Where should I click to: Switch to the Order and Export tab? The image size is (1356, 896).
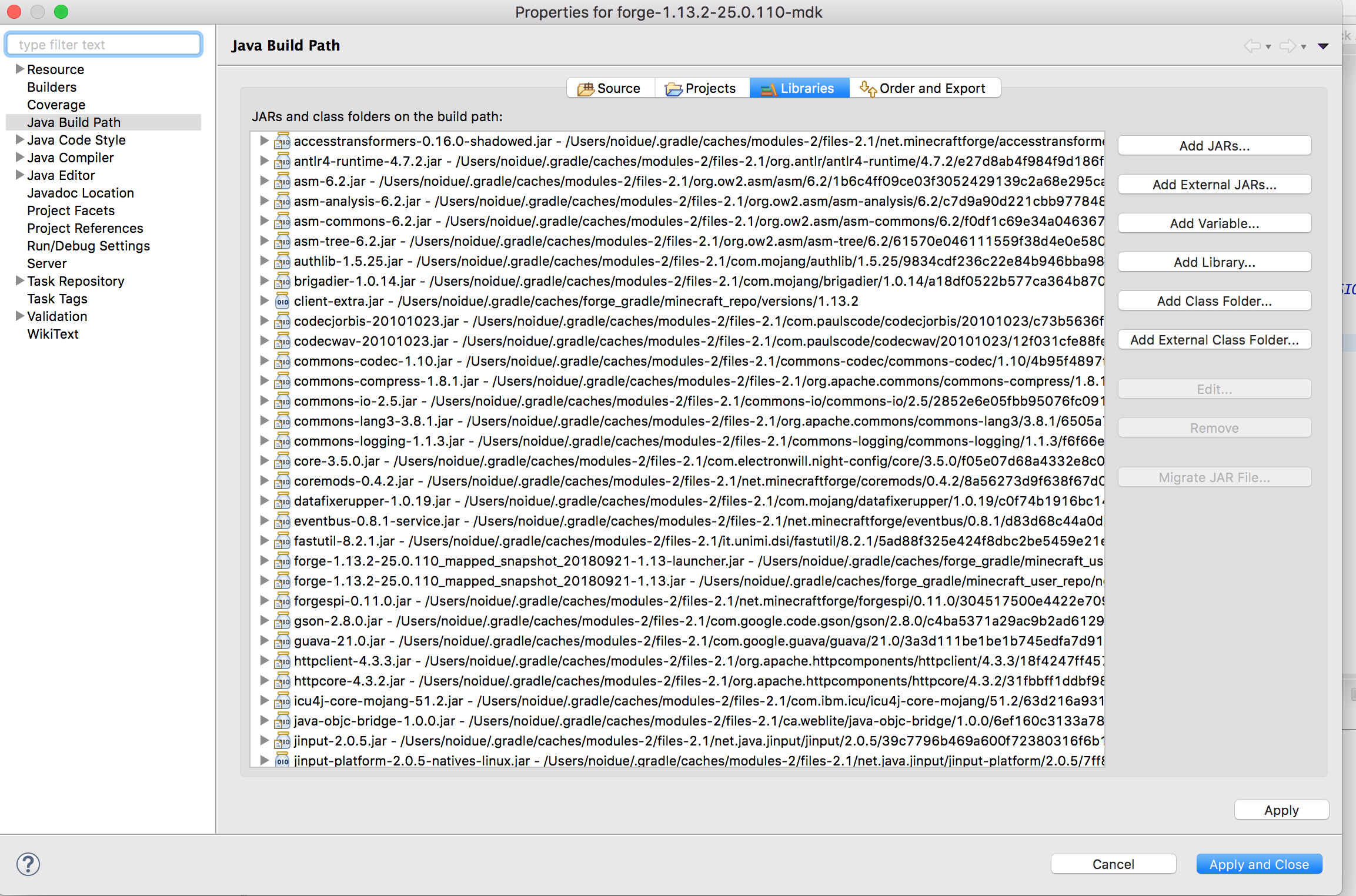point(924,88)
